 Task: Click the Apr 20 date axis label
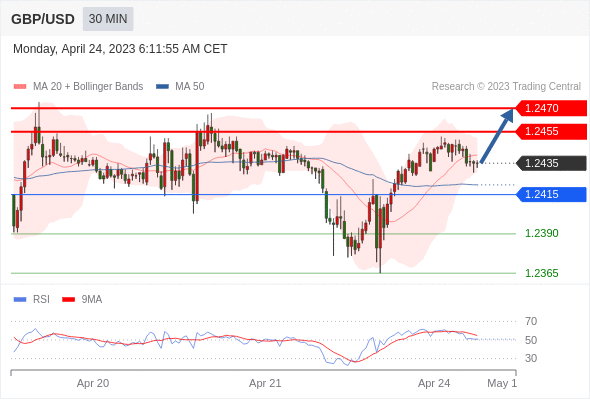point(93,383)
